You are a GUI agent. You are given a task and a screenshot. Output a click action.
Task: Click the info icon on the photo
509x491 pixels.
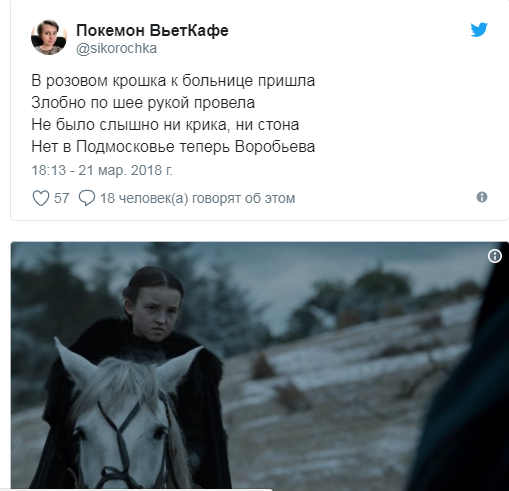(x=495, y=256)
